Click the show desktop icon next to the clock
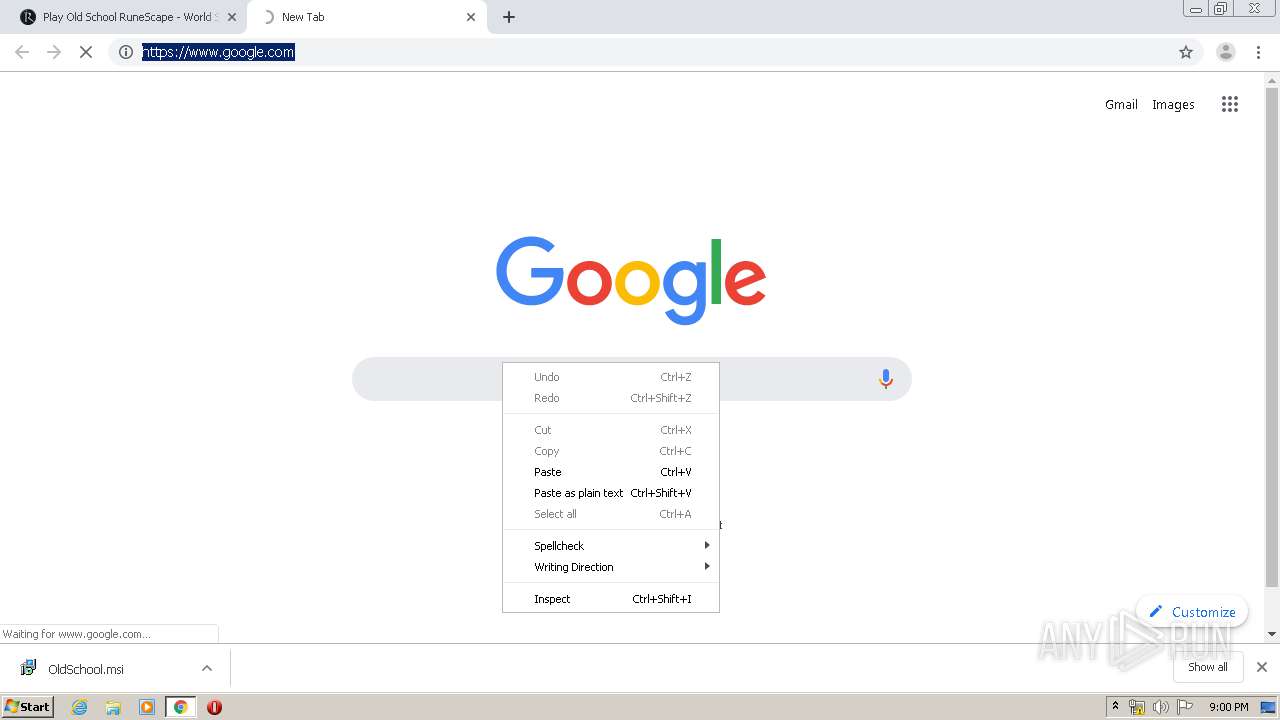 [1268, 707]
